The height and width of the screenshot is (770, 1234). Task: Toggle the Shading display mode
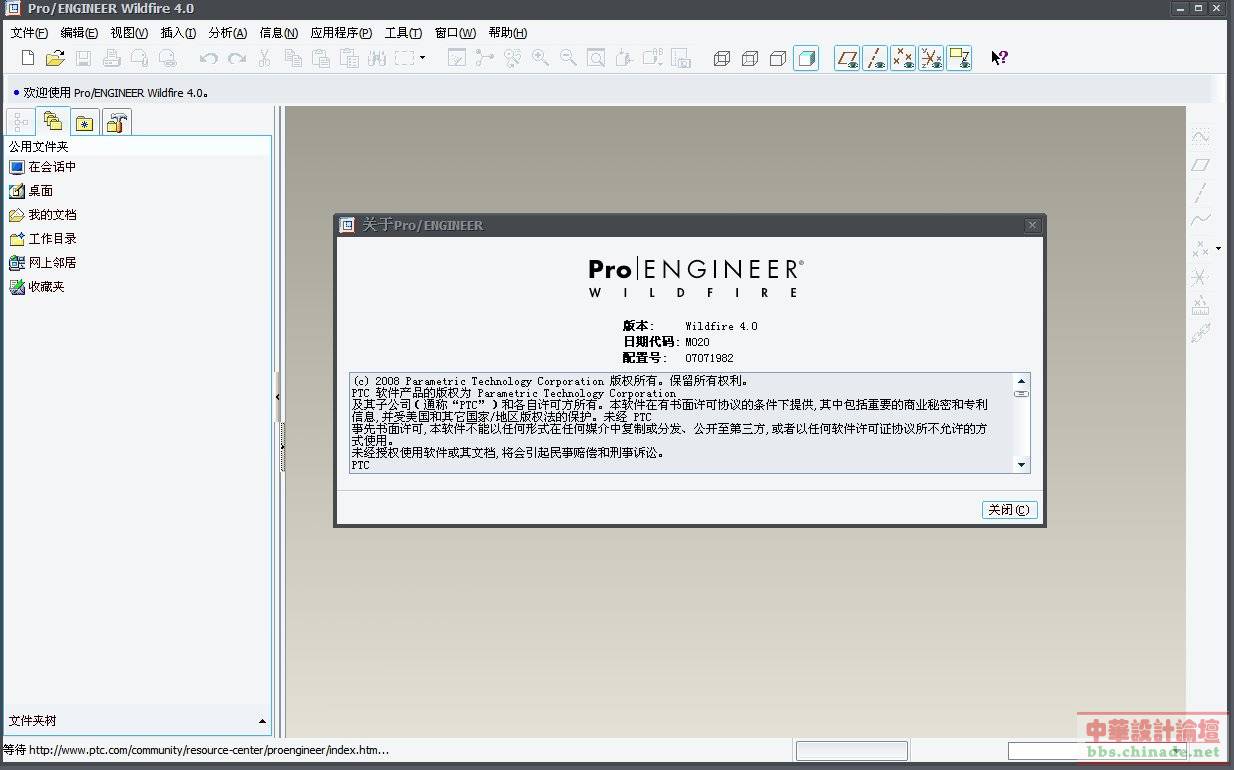pyautogui.click(x=806, y=58)
